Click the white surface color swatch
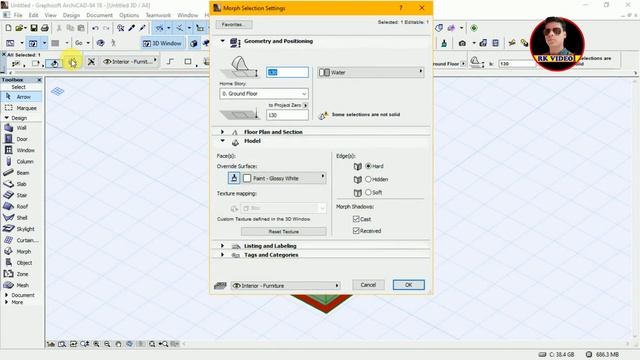The width and height of the screenshot is (640, 360). pyautogui.click(x=247, y=178)
